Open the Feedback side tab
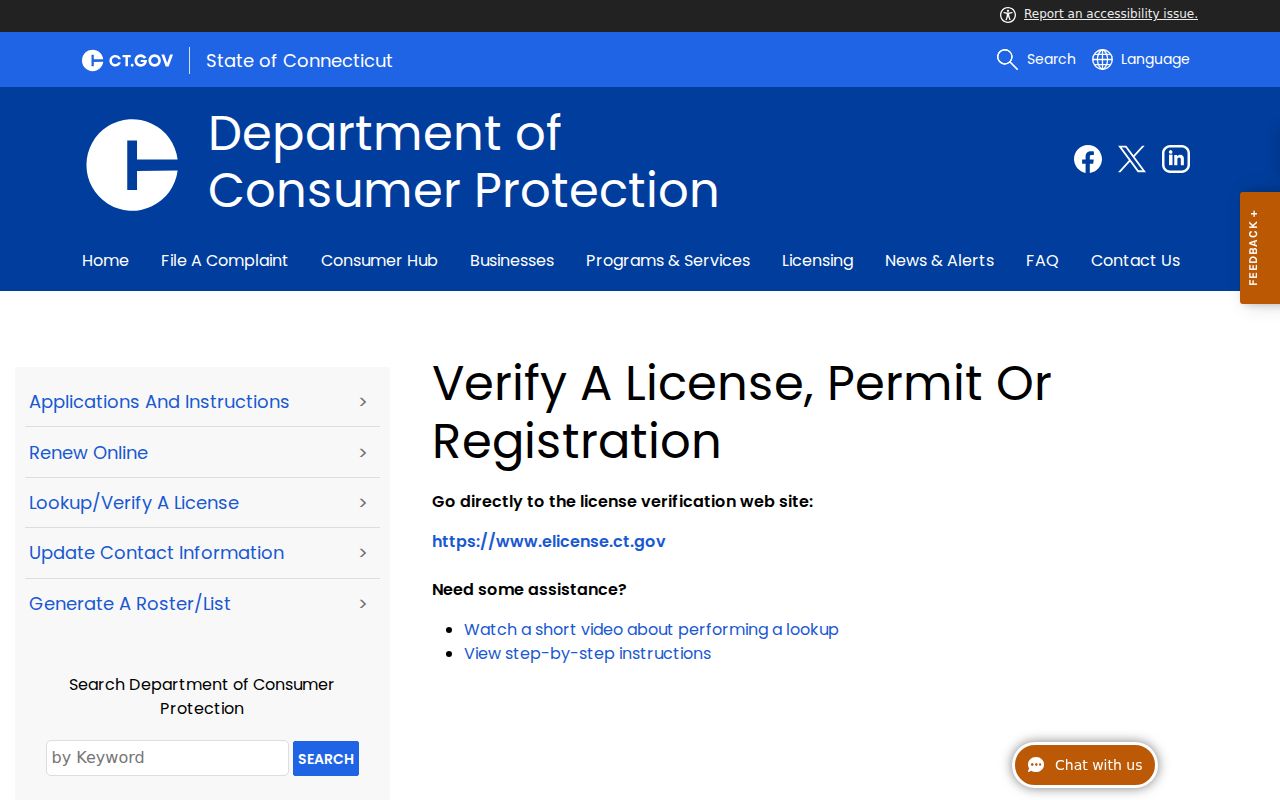The width and height of the screenshot is (1280, 800). [1260, 248]
